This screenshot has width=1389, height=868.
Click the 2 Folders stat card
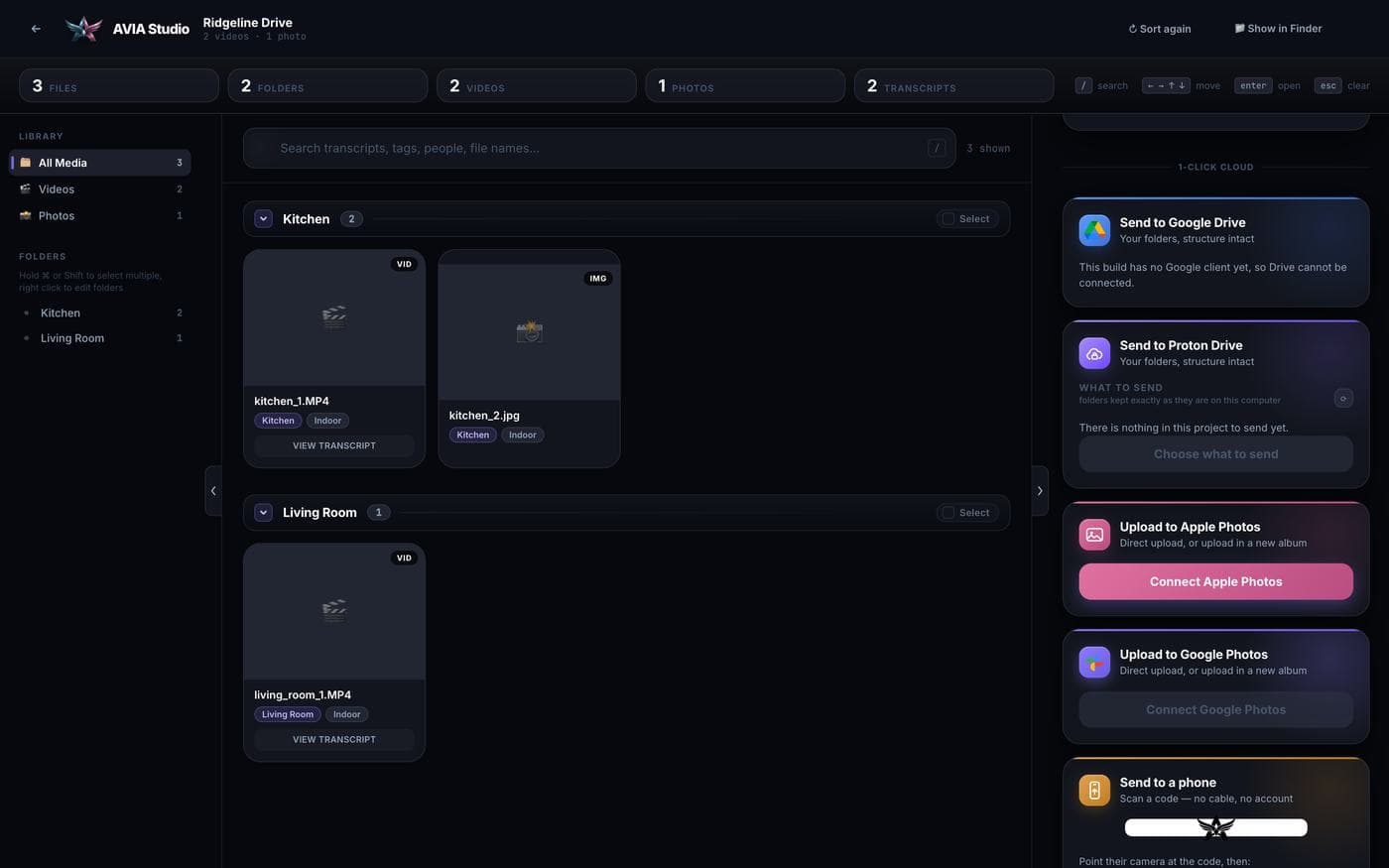coord(327,85)
